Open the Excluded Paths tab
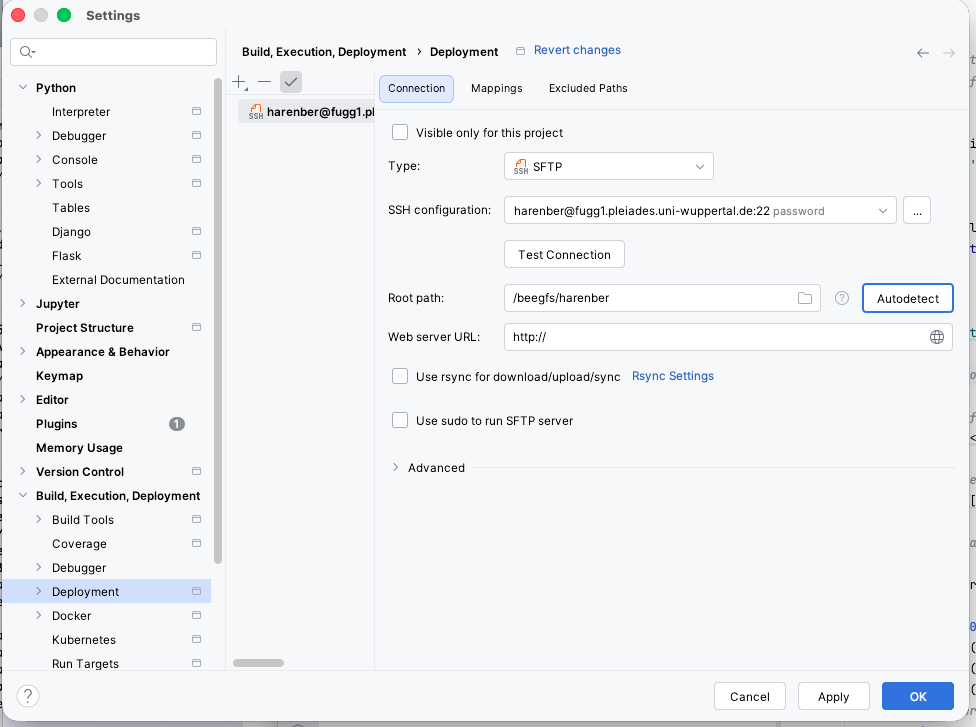 (x=588, y=89)
